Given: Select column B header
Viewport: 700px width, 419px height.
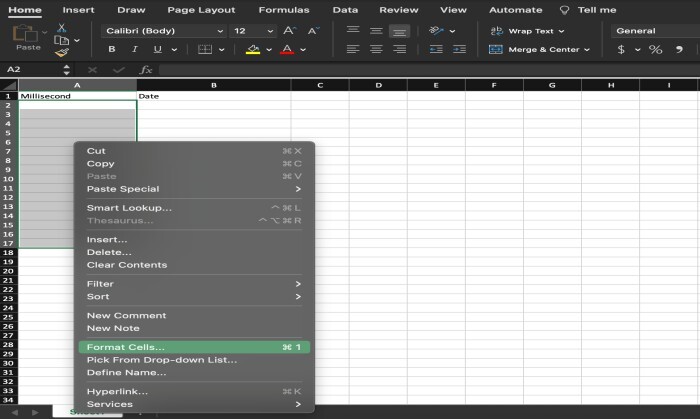Looking at the screenshot, I should 214,85.
